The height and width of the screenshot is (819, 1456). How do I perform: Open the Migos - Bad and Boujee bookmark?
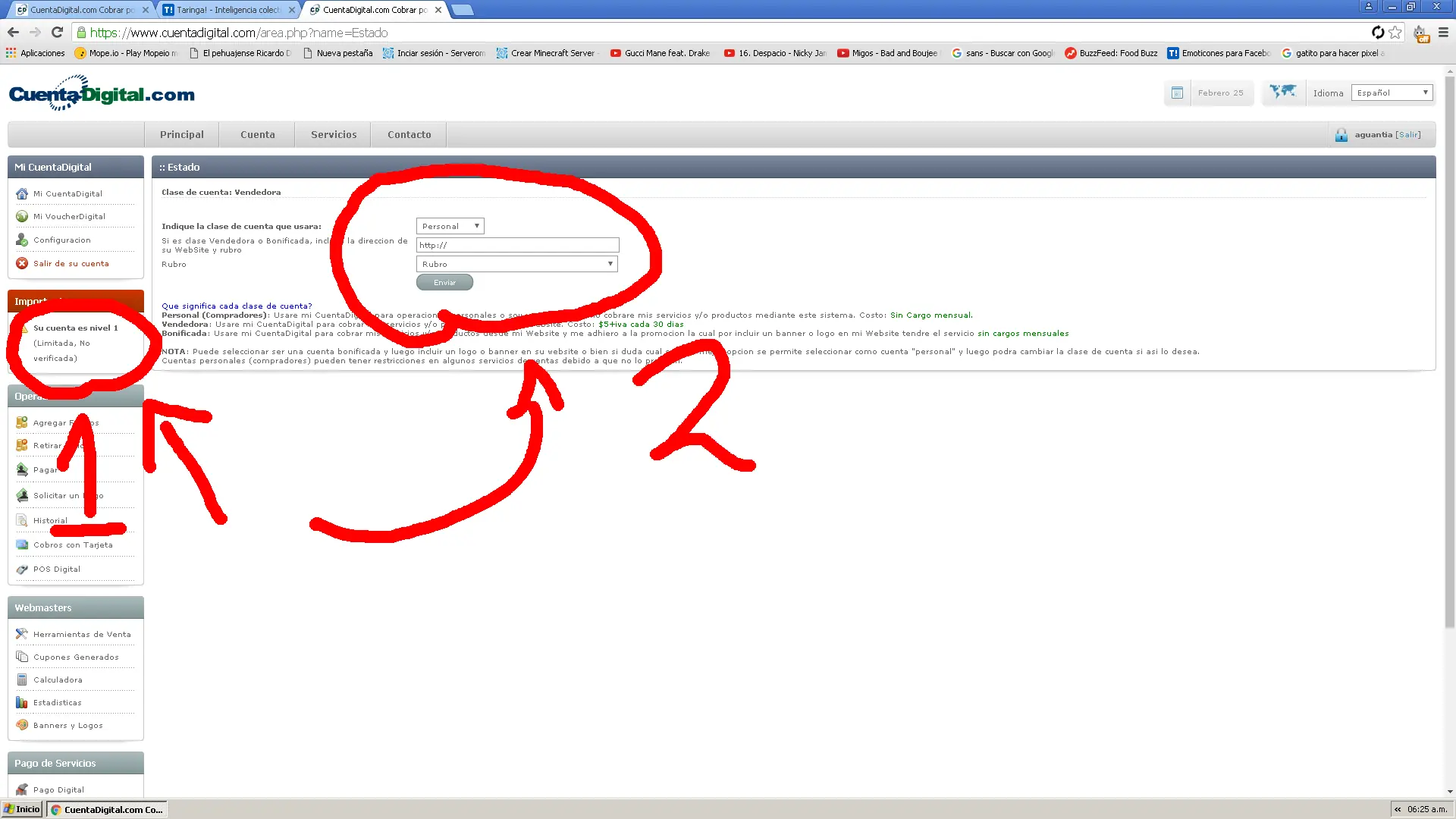tap(888, 53)
